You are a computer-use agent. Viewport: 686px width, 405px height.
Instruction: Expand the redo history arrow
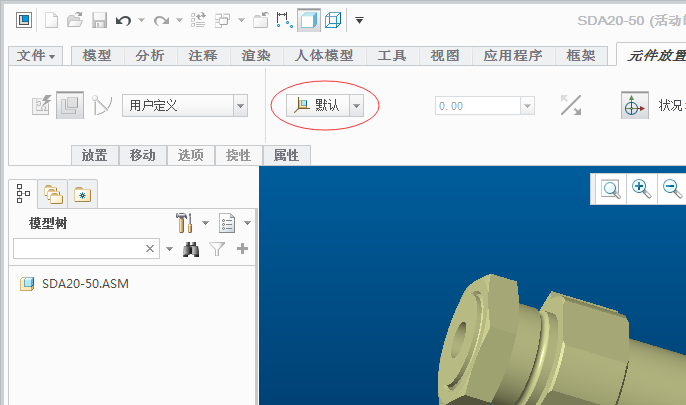pyautogui.click(x=179, y=20)
